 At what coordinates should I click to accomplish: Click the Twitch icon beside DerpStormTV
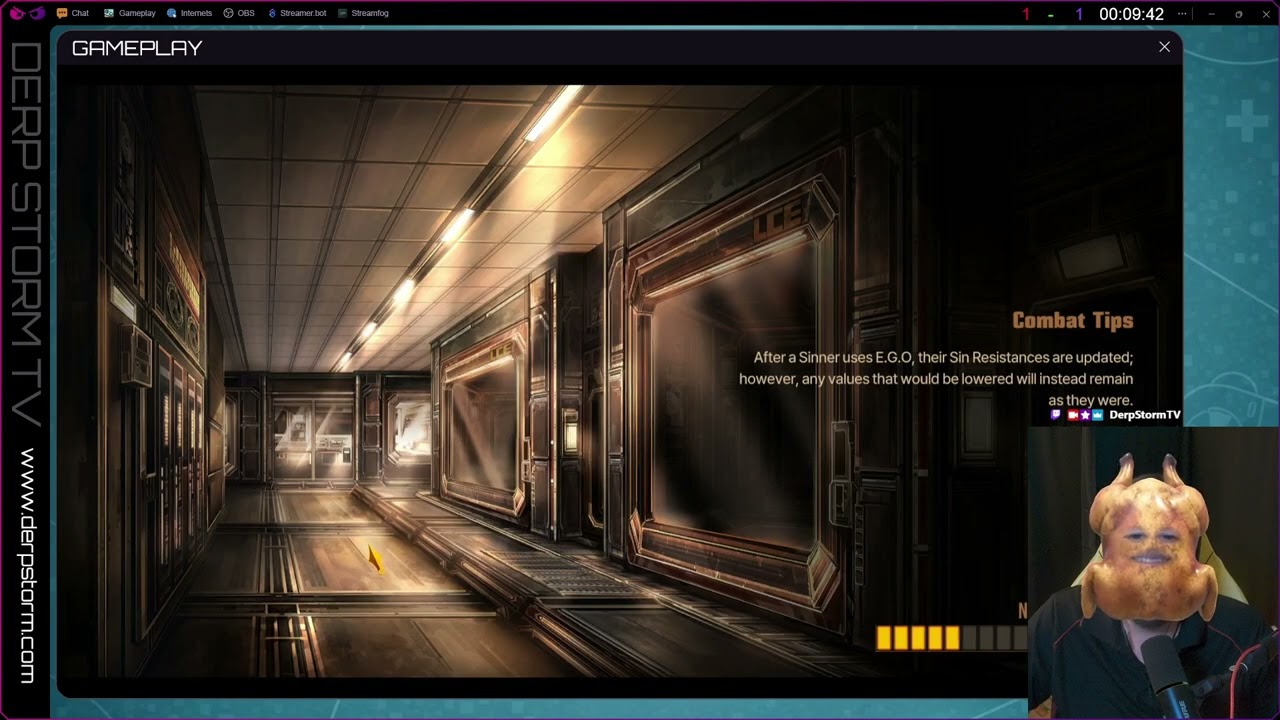[1056, 415]
